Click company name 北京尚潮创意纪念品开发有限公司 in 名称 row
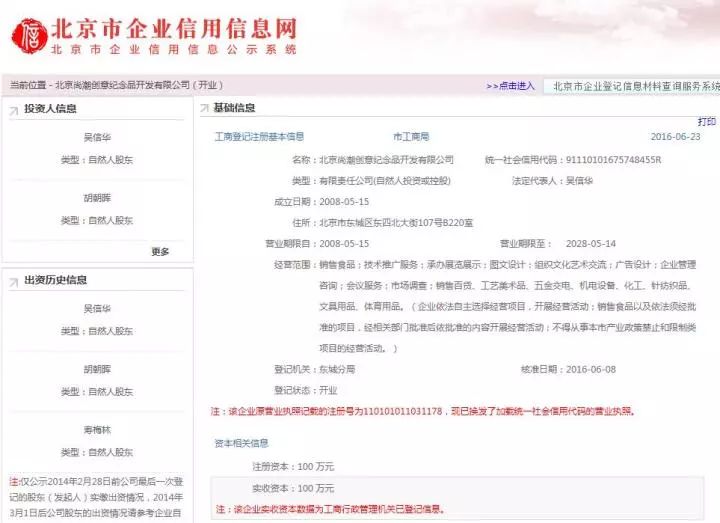Screen dimensions: 720x523 387,160
